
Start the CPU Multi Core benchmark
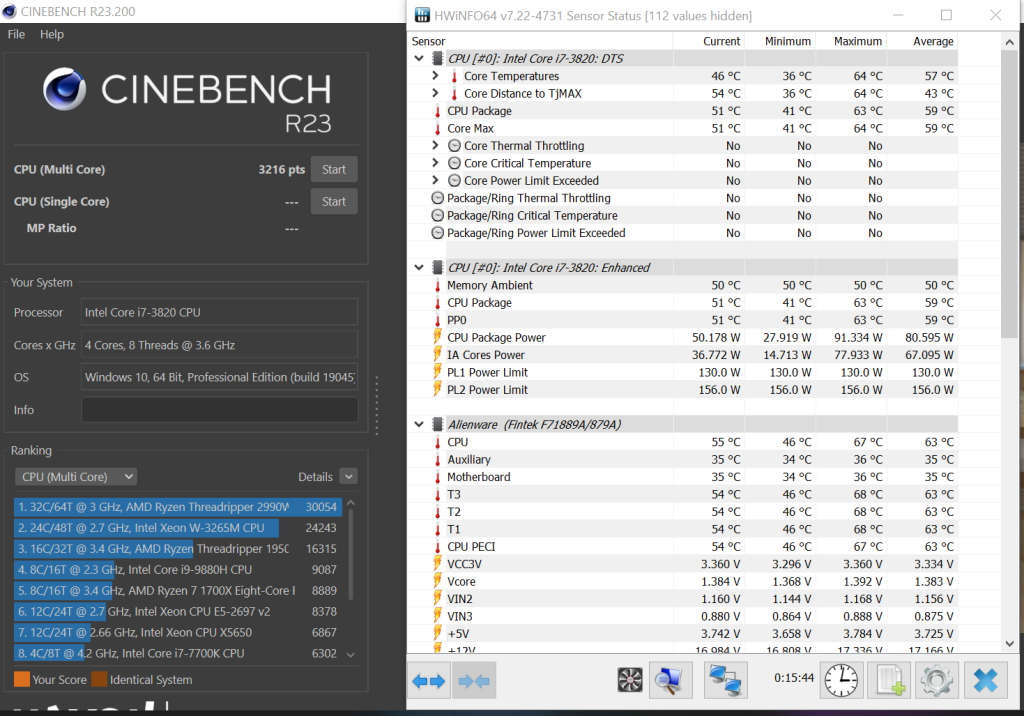pos(334,169)
